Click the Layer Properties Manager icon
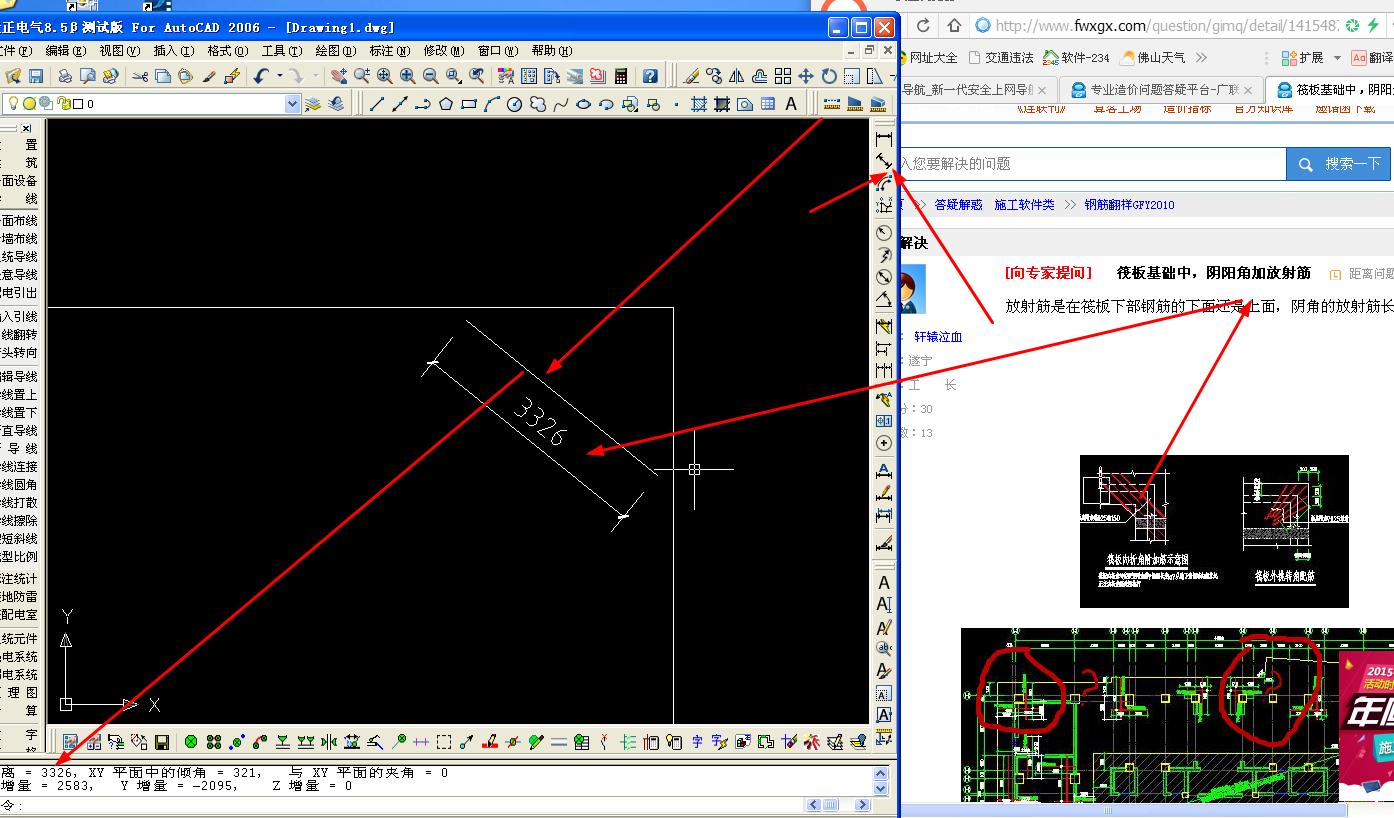 point(313,103)
